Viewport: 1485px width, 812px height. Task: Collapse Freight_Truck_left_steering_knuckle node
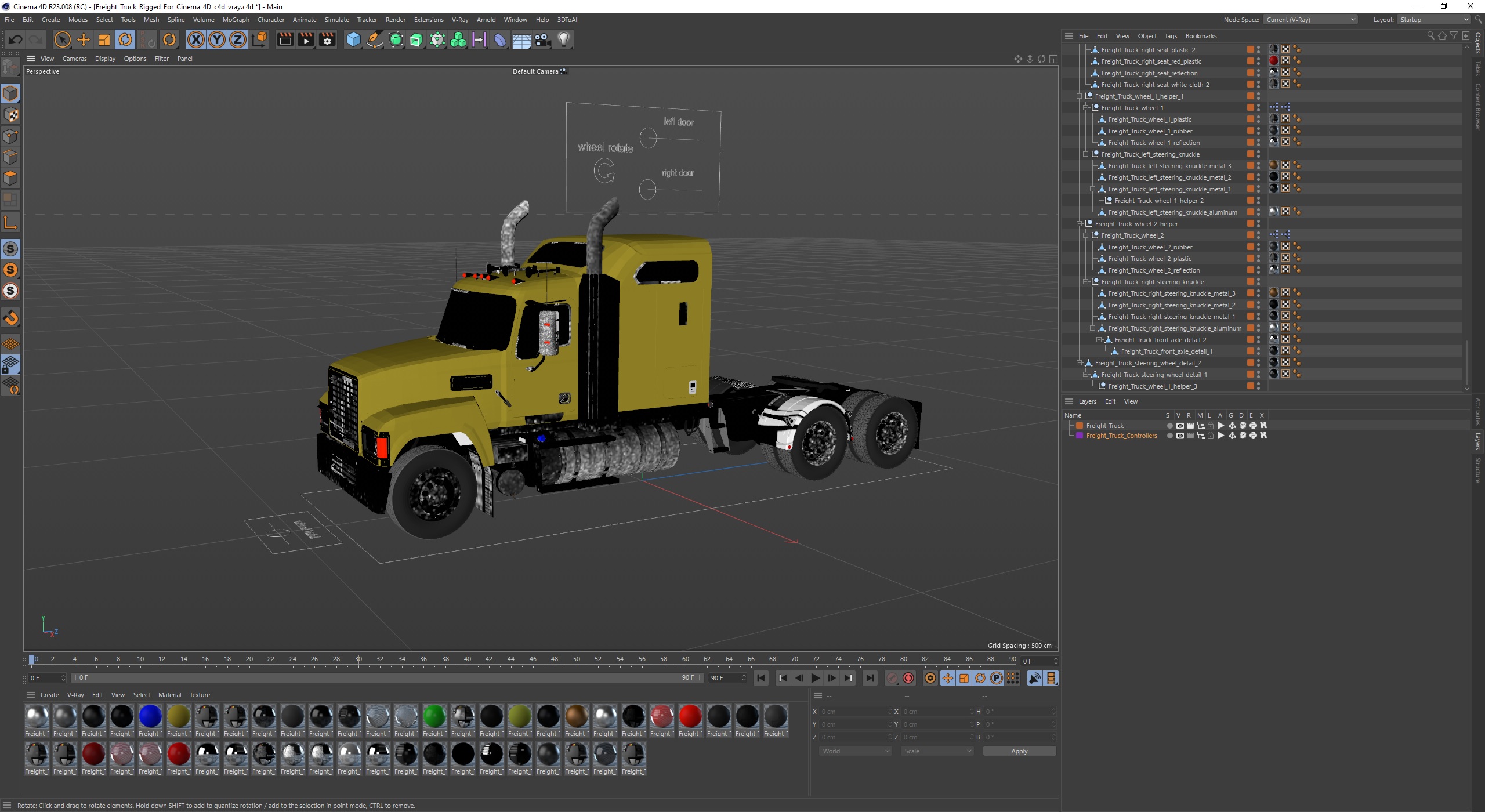1086,154
